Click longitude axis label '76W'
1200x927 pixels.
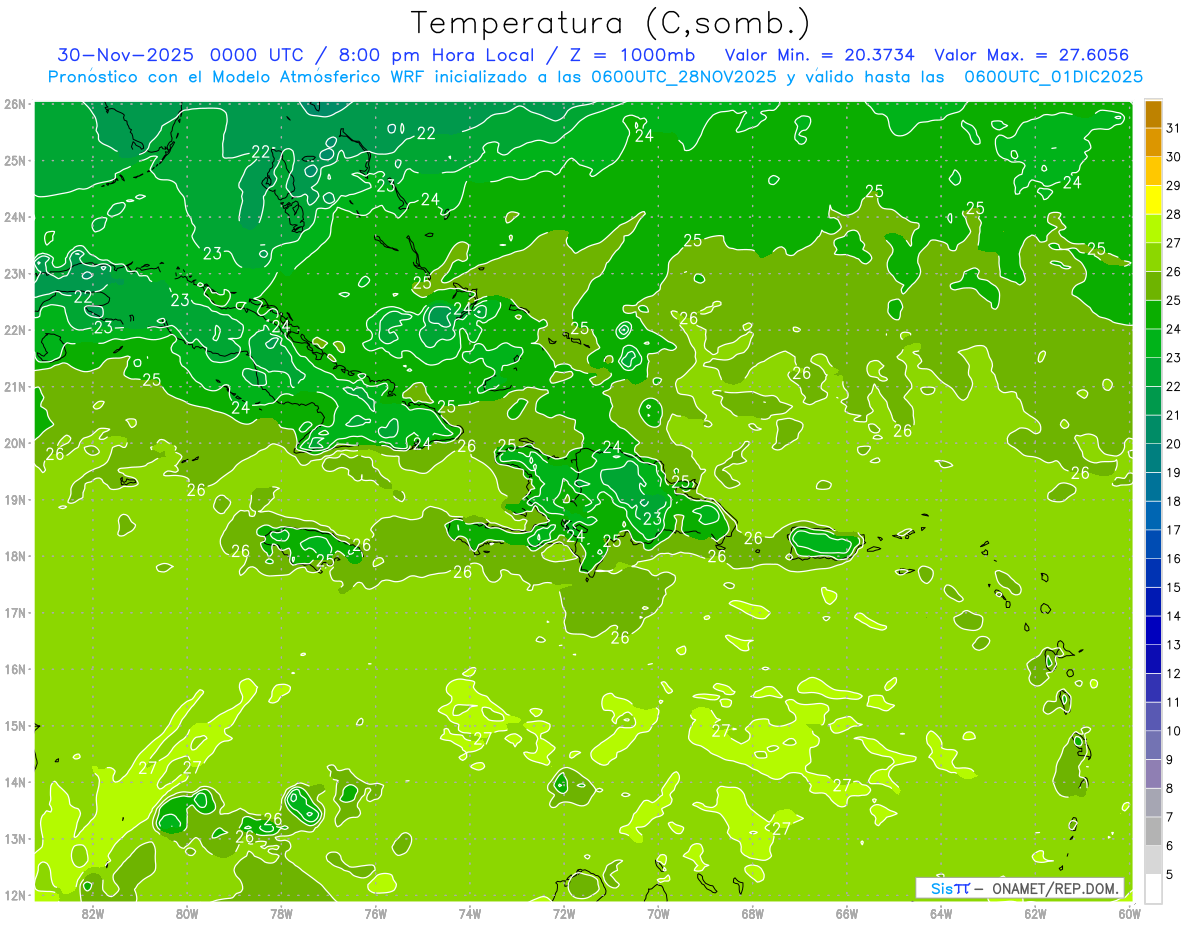coord(375,913)
